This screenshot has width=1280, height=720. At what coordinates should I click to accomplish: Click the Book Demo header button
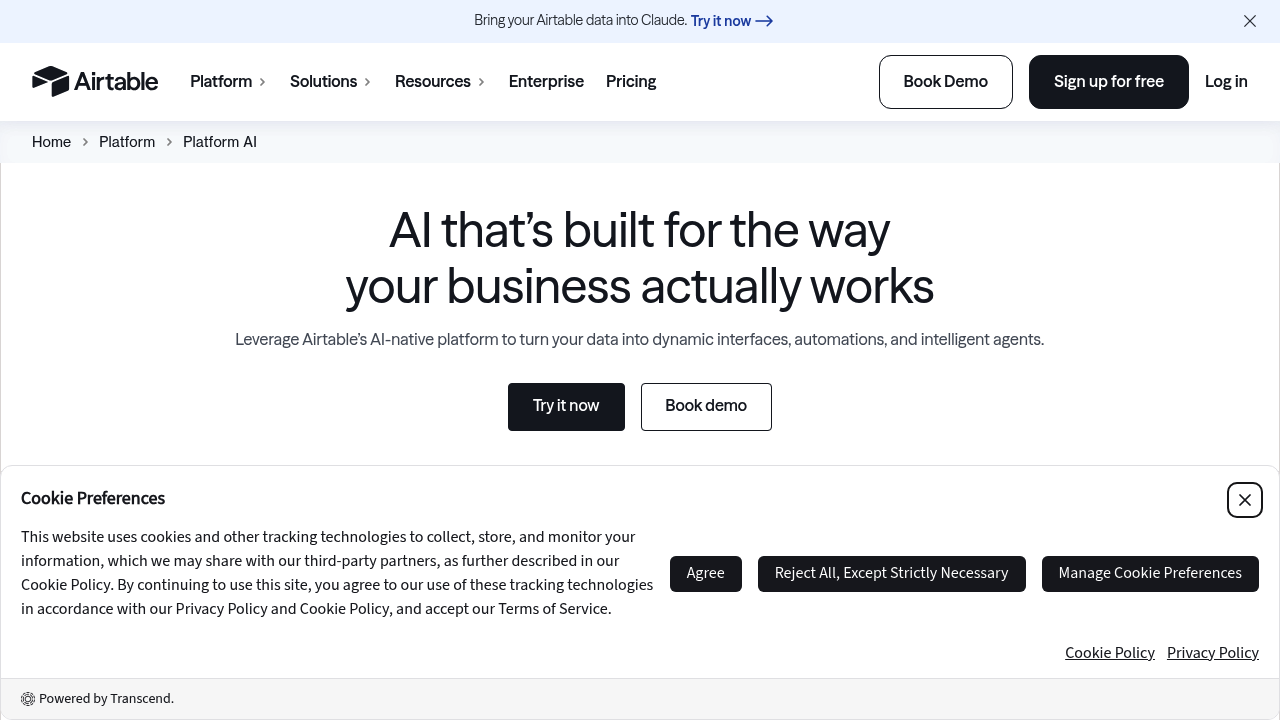(946, 82)
